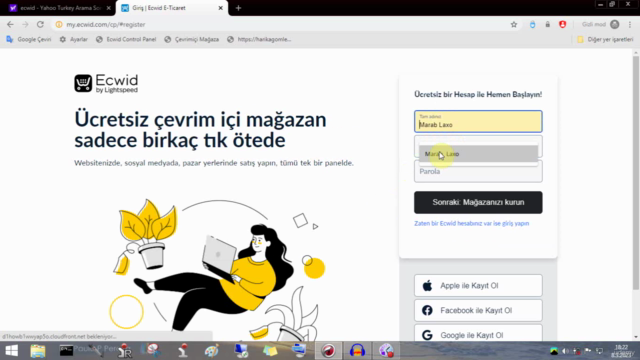Expand the Diğer yer işaretleri folder

click(x=605, y=39)
